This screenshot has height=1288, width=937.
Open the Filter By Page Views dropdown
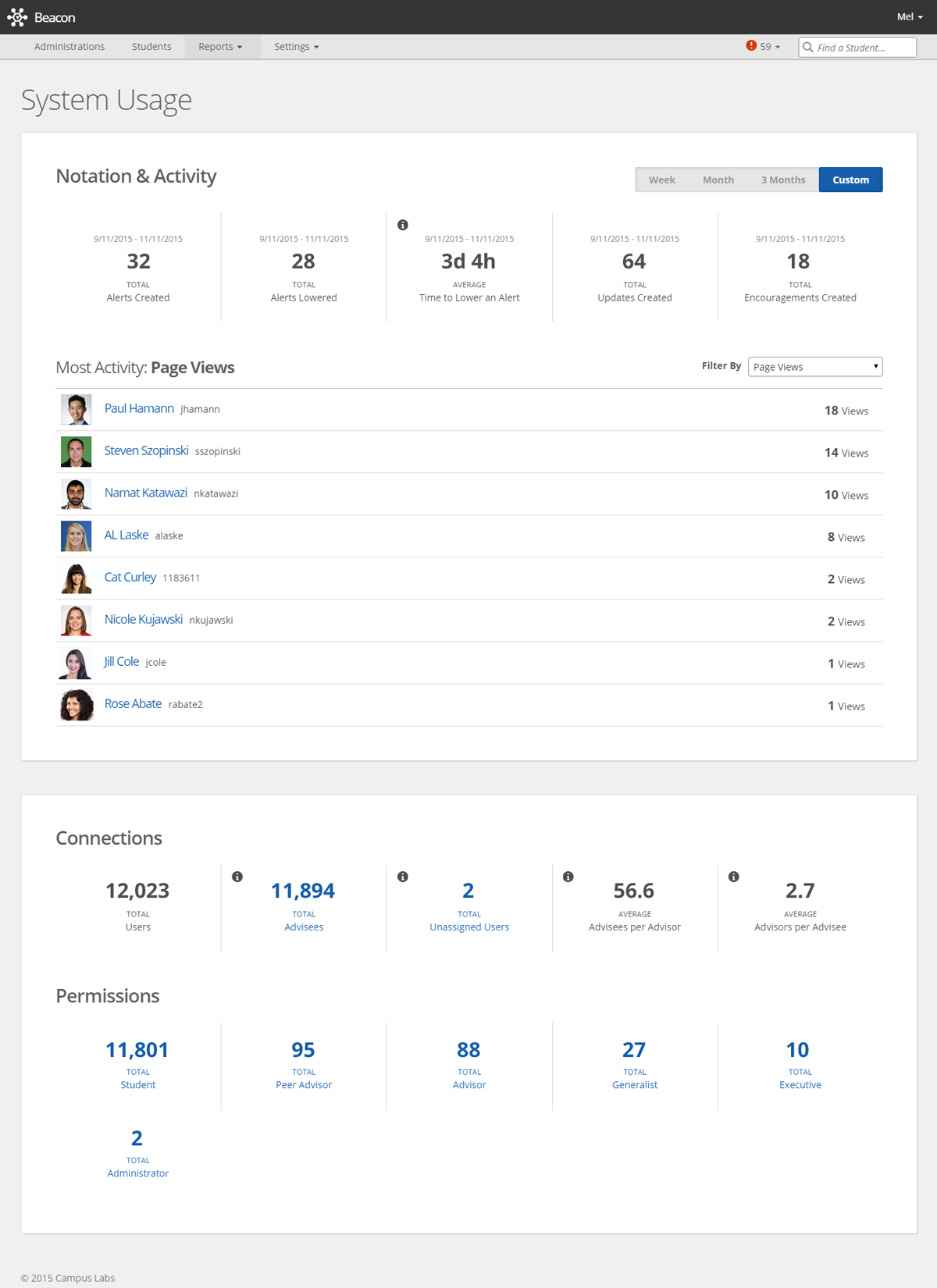tap(815, 367)
